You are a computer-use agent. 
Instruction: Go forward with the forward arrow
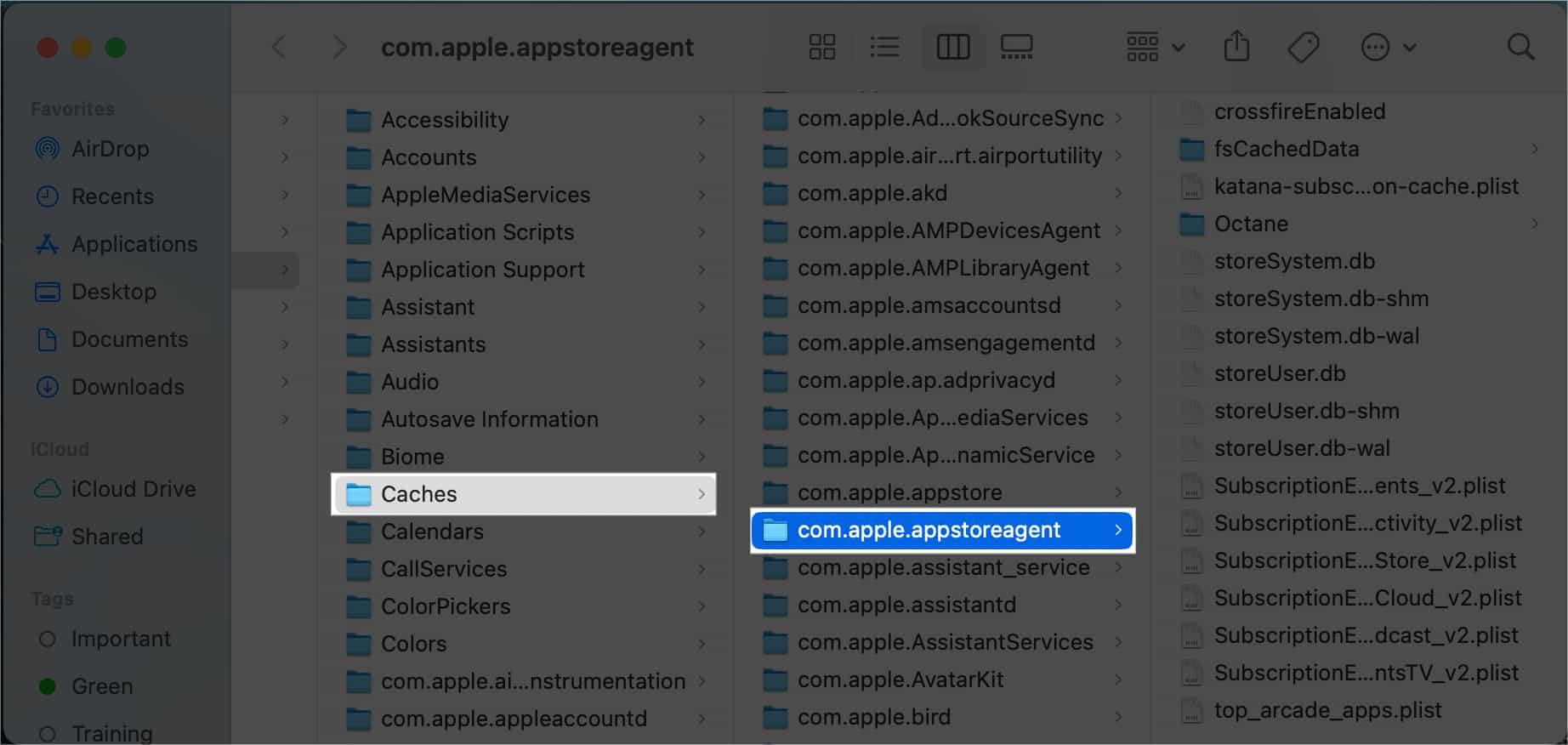tap(339, 47)
